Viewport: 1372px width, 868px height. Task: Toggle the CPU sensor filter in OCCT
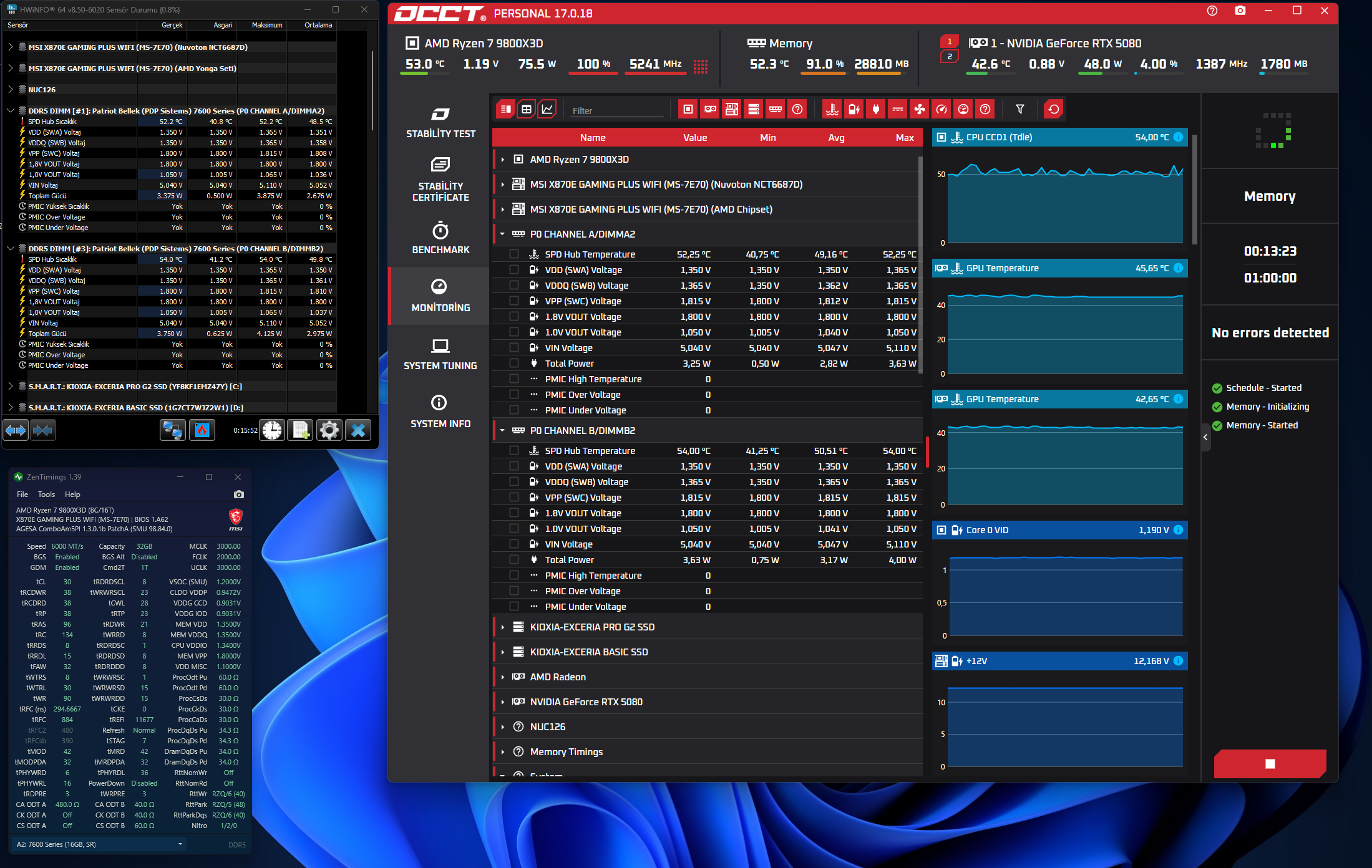tap(688, 110)
